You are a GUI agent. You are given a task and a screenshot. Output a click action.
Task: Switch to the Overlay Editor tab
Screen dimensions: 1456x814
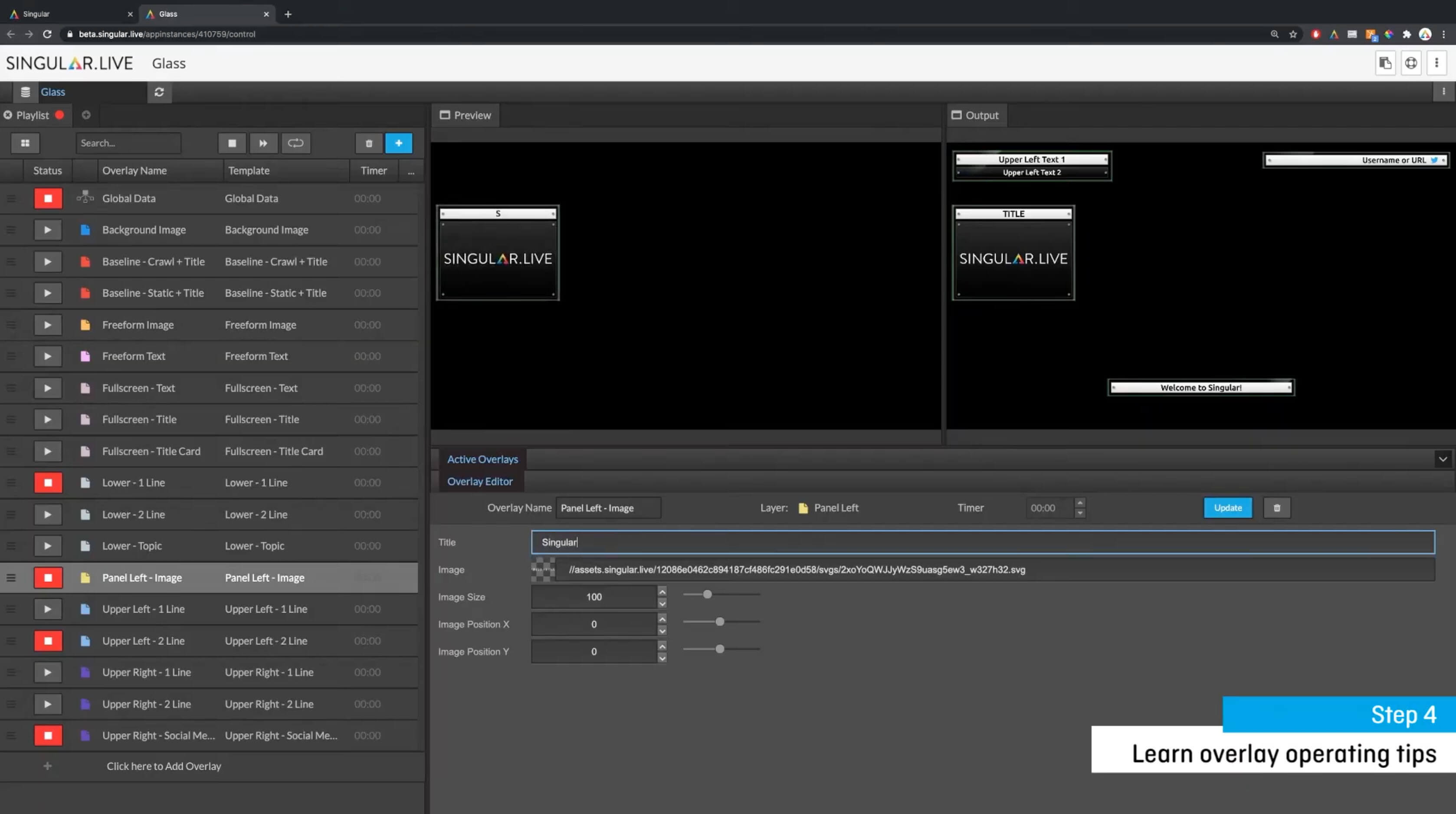click(x=480, y=482)
